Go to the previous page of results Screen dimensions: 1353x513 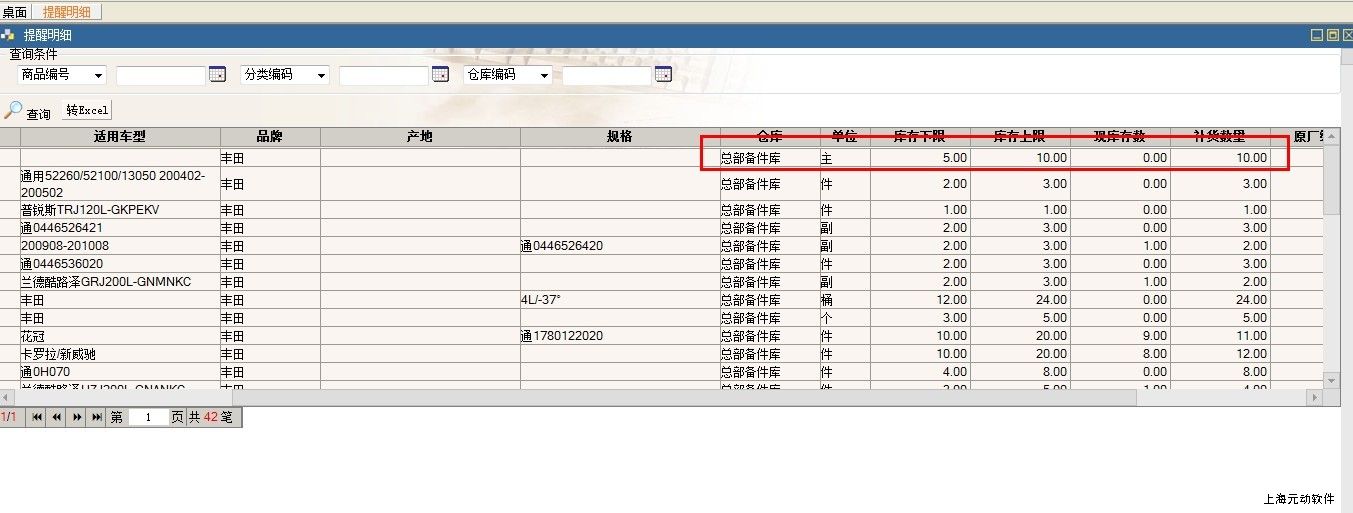coord(57,417)
